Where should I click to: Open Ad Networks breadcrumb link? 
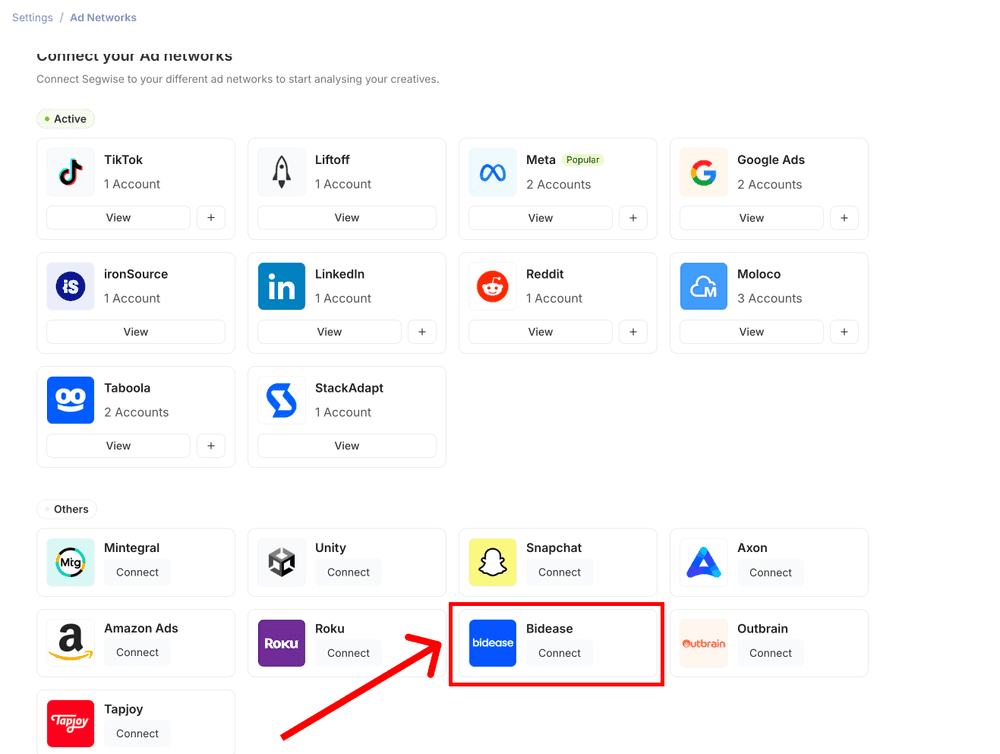(103, 17)
